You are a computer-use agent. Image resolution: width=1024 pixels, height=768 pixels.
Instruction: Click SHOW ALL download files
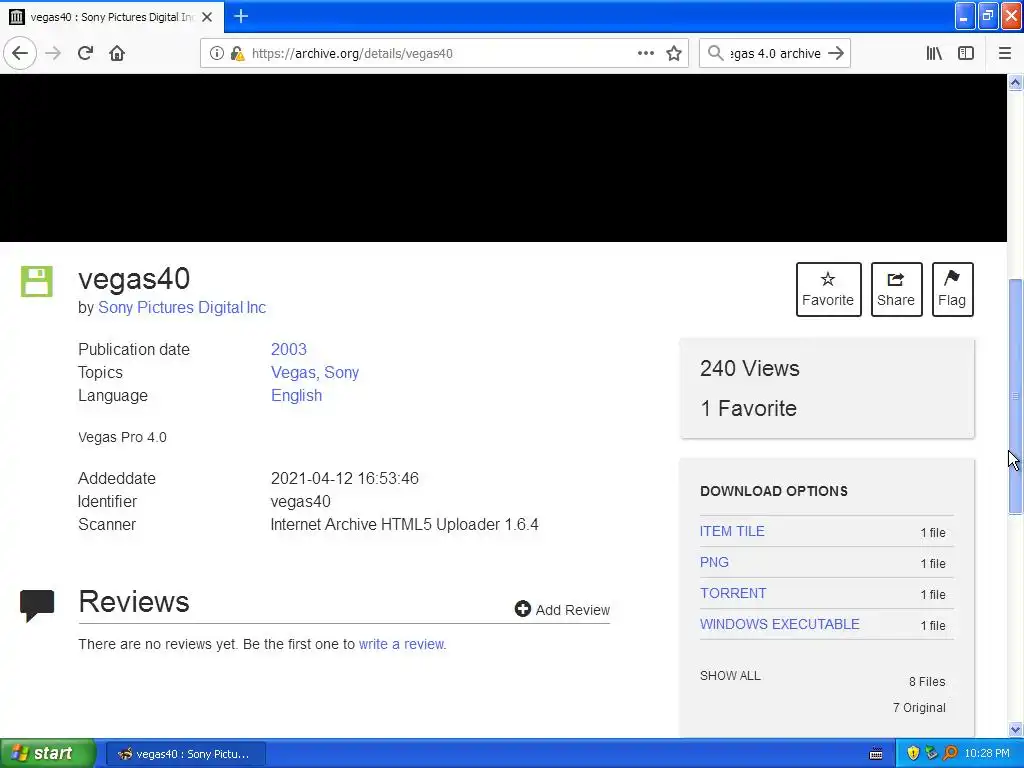click(x=730, y=676)
